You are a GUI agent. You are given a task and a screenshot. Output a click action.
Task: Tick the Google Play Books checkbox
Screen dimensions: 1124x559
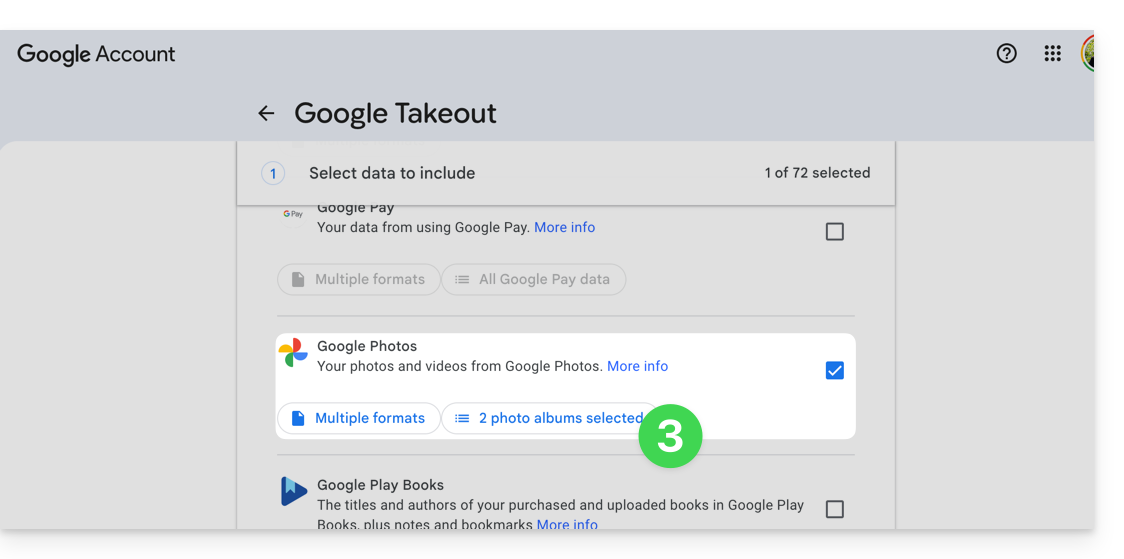click(x=834, y=509)
